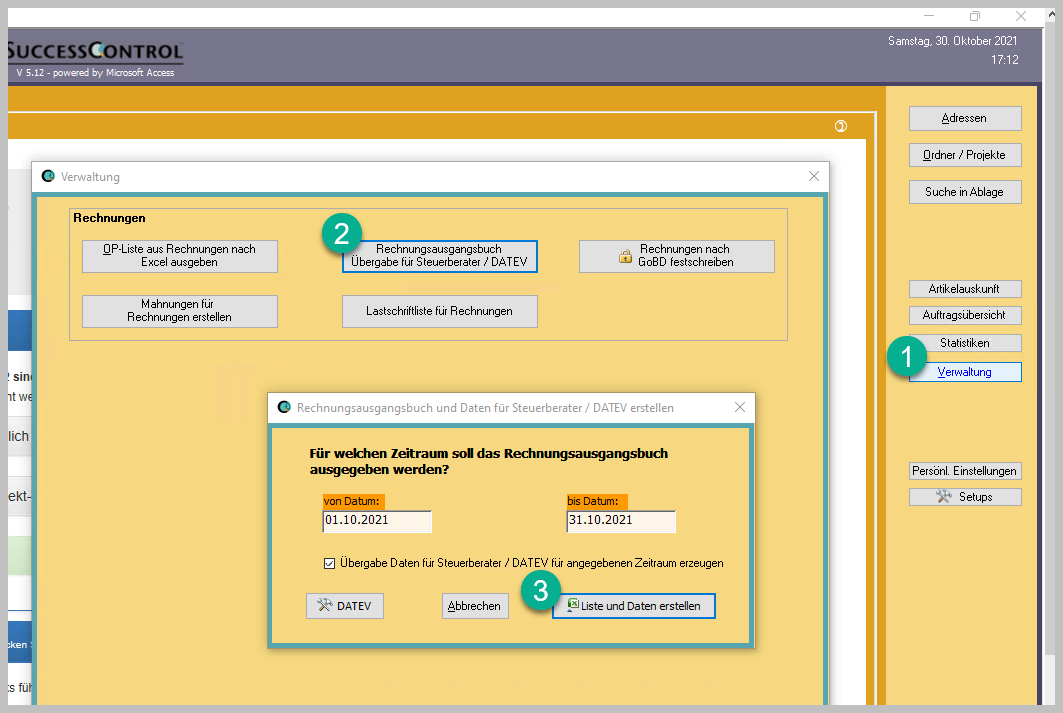Open Mahnungen für Rechnungen erstellen
Image resolution: width=1063 pixels, height=713 pixels.
point(180,311)
